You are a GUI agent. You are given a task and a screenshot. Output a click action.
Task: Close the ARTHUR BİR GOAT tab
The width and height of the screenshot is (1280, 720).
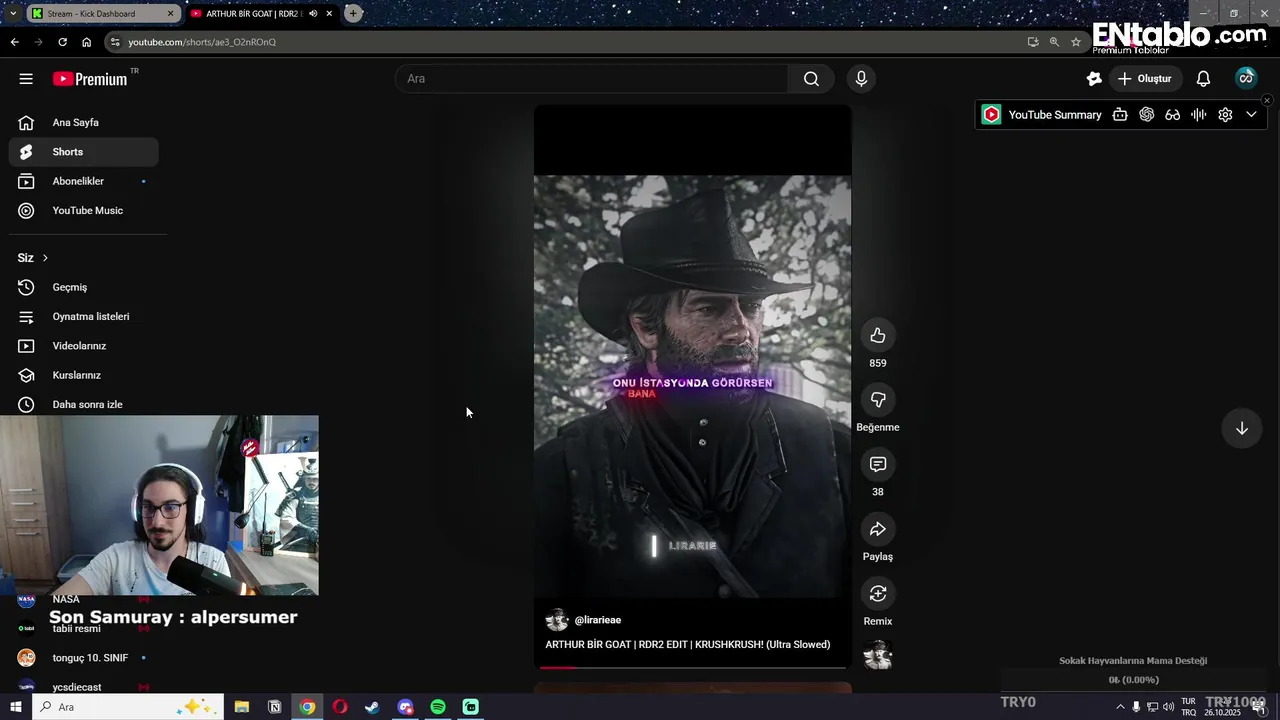329,14
